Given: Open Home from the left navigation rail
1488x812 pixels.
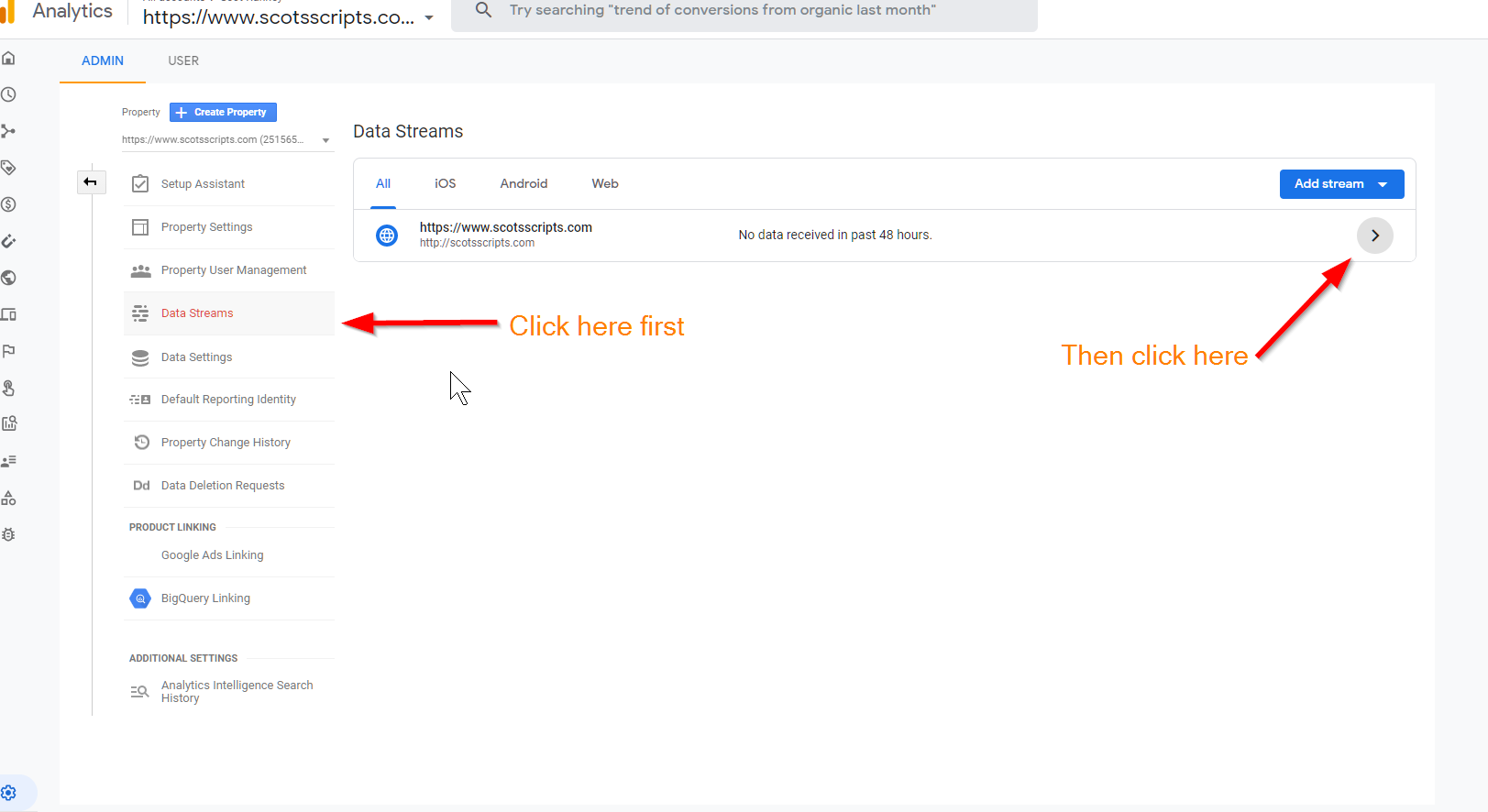Looking at the screenshot, I should (9, 59).
